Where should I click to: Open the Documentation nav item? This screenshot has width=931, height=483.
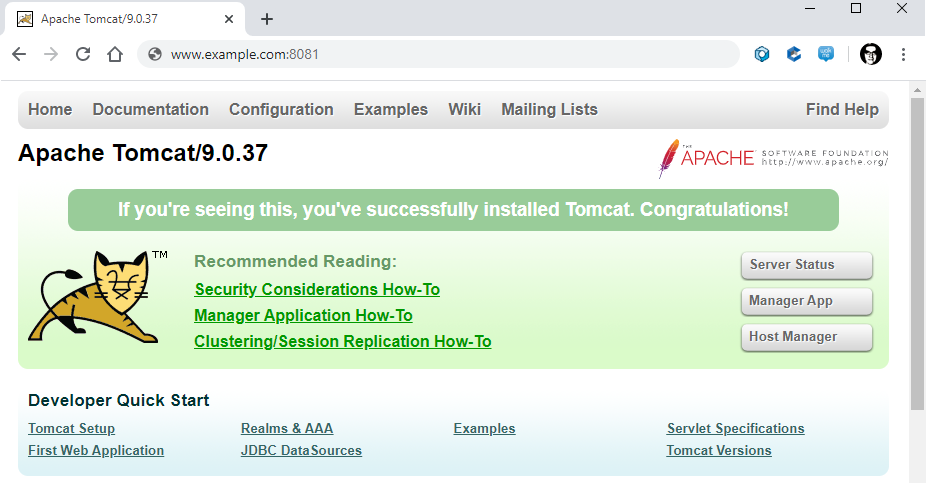click(x=151, y=109)
